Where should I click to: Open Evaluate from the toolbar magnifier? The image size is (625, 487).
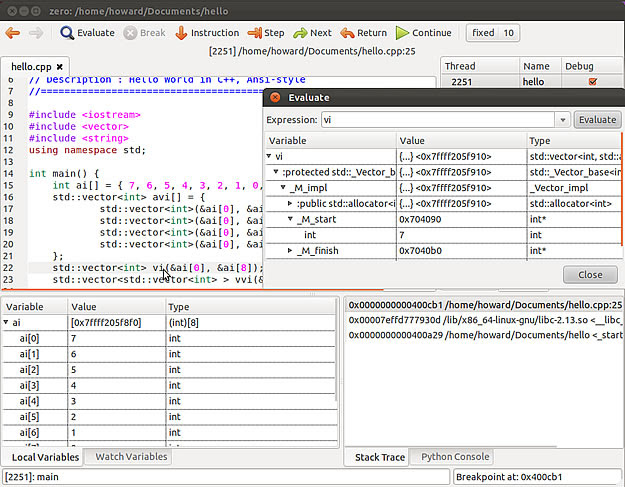coord(87,33)
